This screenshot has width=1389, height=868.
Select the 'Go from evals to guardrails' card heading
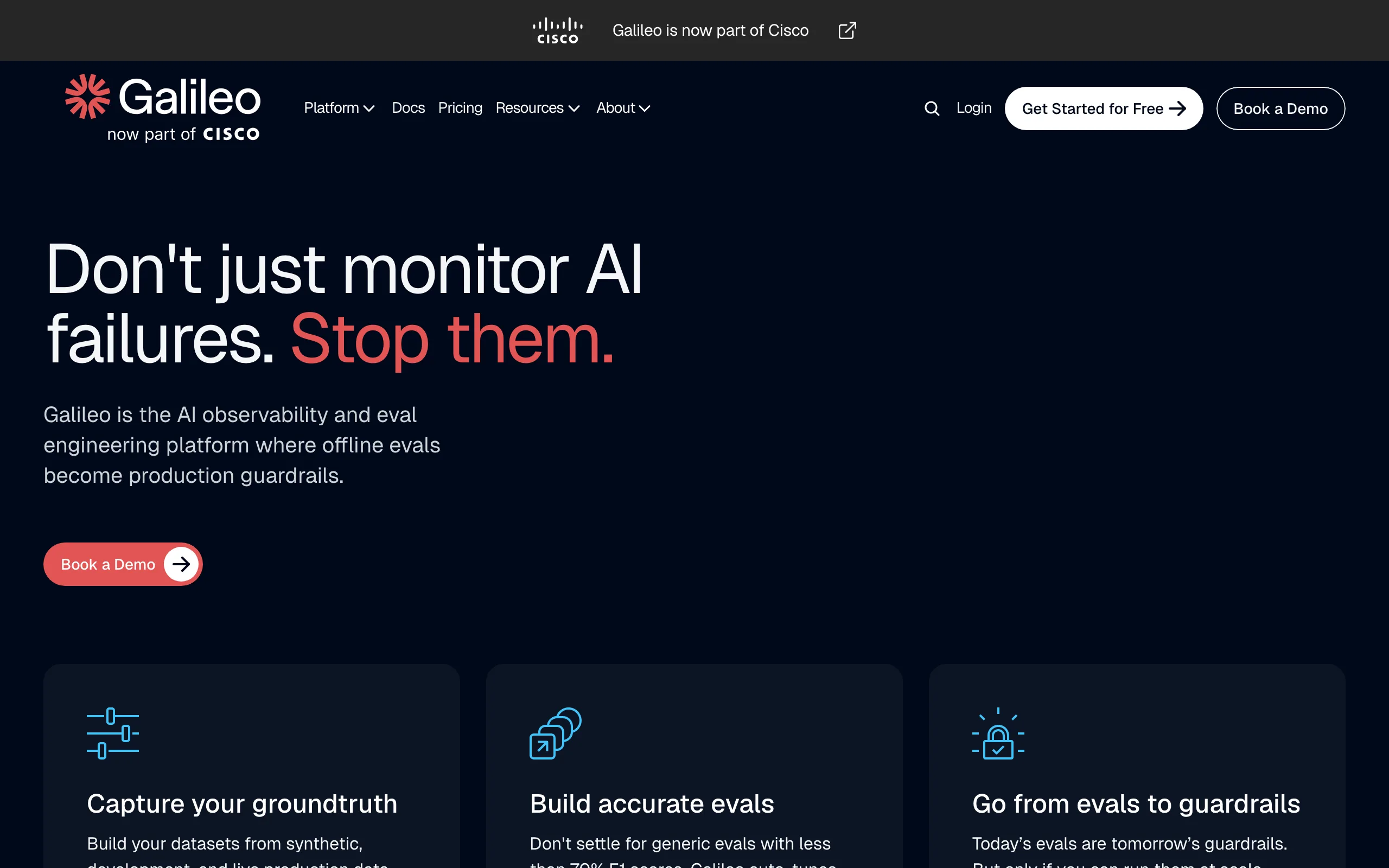tap(1136, 803)
